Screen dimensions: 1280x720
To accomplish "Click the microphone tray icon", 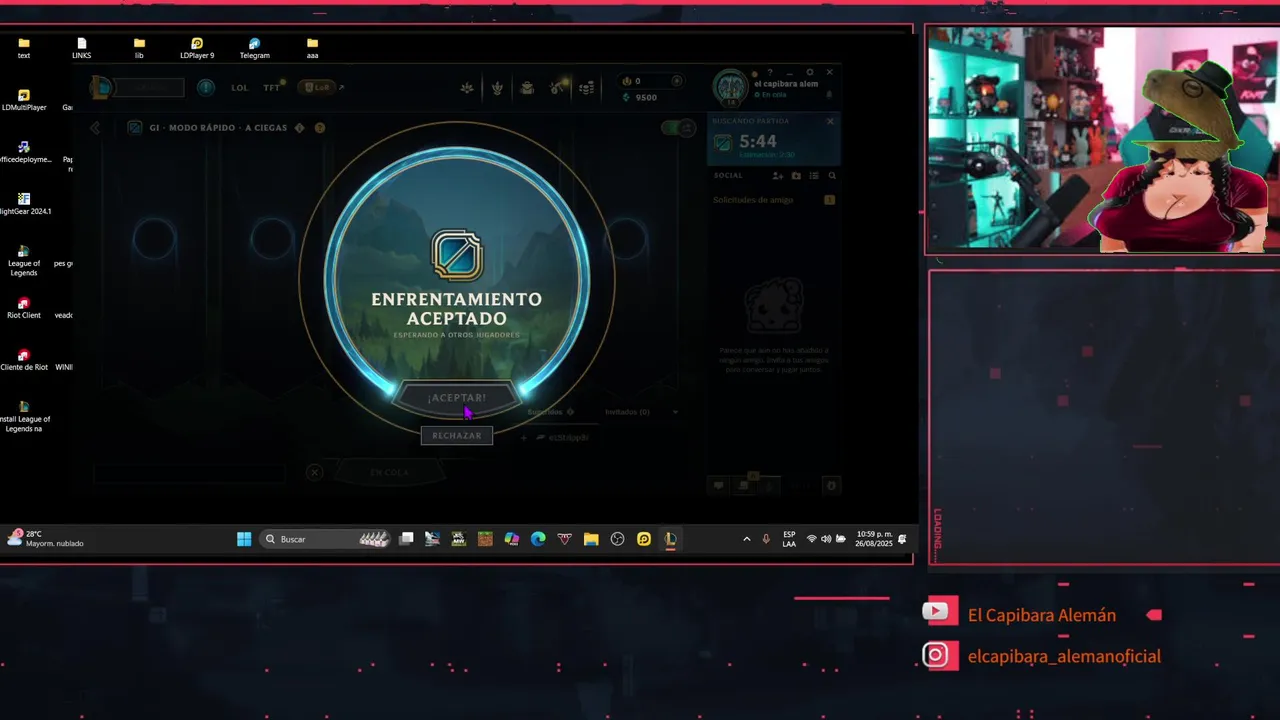I will [766, 539].
